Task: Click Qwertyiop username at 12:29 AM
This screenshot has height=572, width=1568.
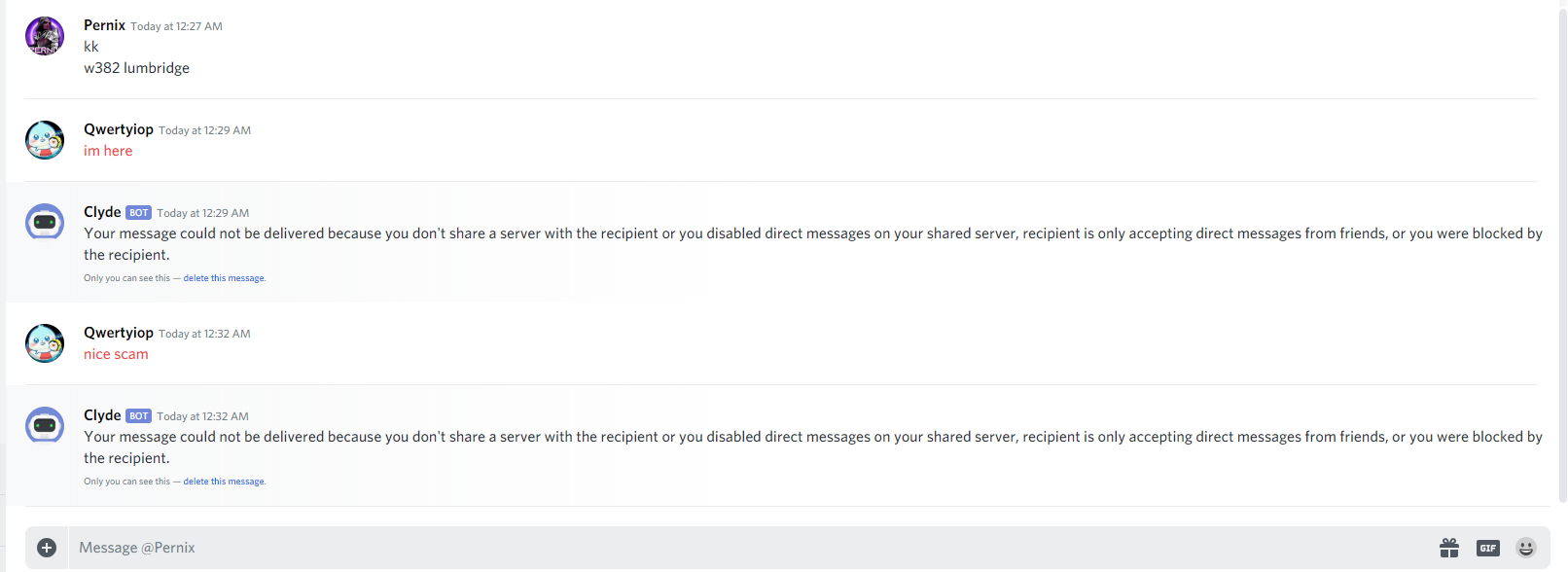Action: 119,129
